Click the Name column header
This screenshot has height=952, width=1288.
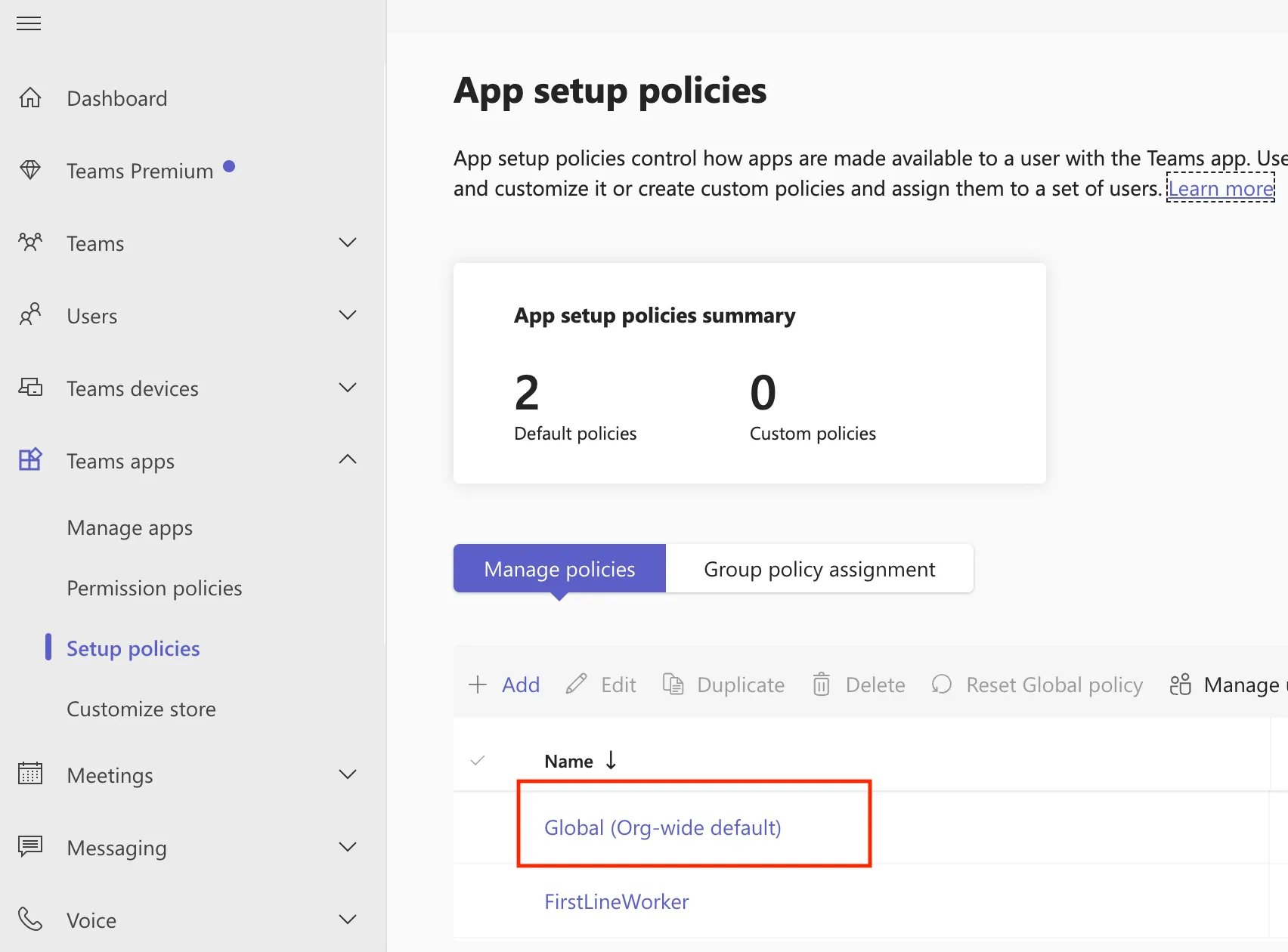click(568, 761)
